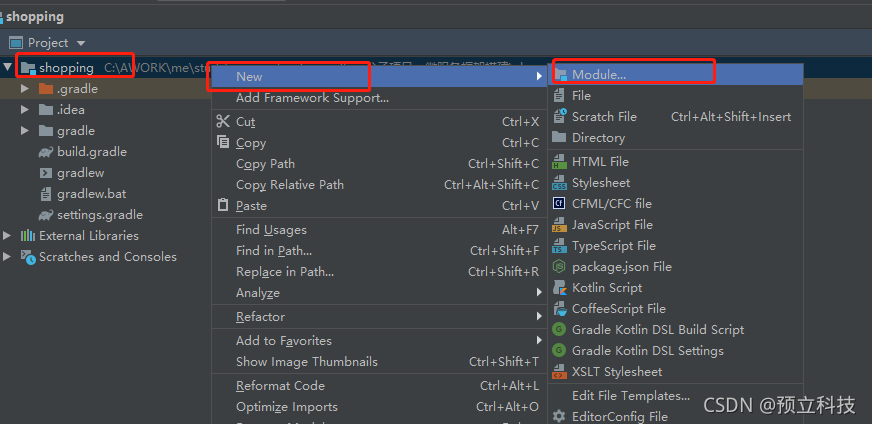Click the Paste clipboard icon

223,205
